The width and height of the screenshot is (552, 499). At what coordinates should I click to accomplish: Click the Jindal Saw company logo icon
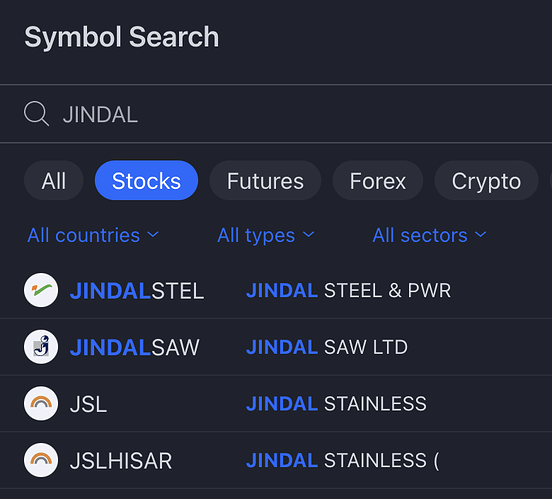(41, 347)
